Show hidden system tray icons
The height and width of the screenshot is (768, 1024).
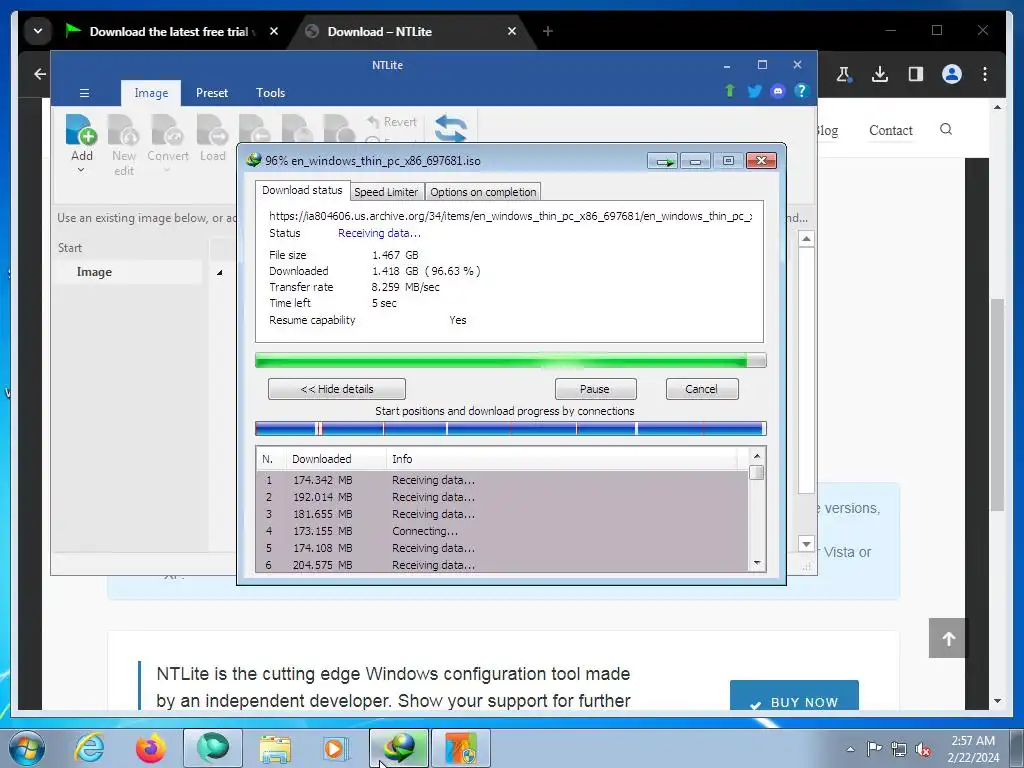(850, 749)
